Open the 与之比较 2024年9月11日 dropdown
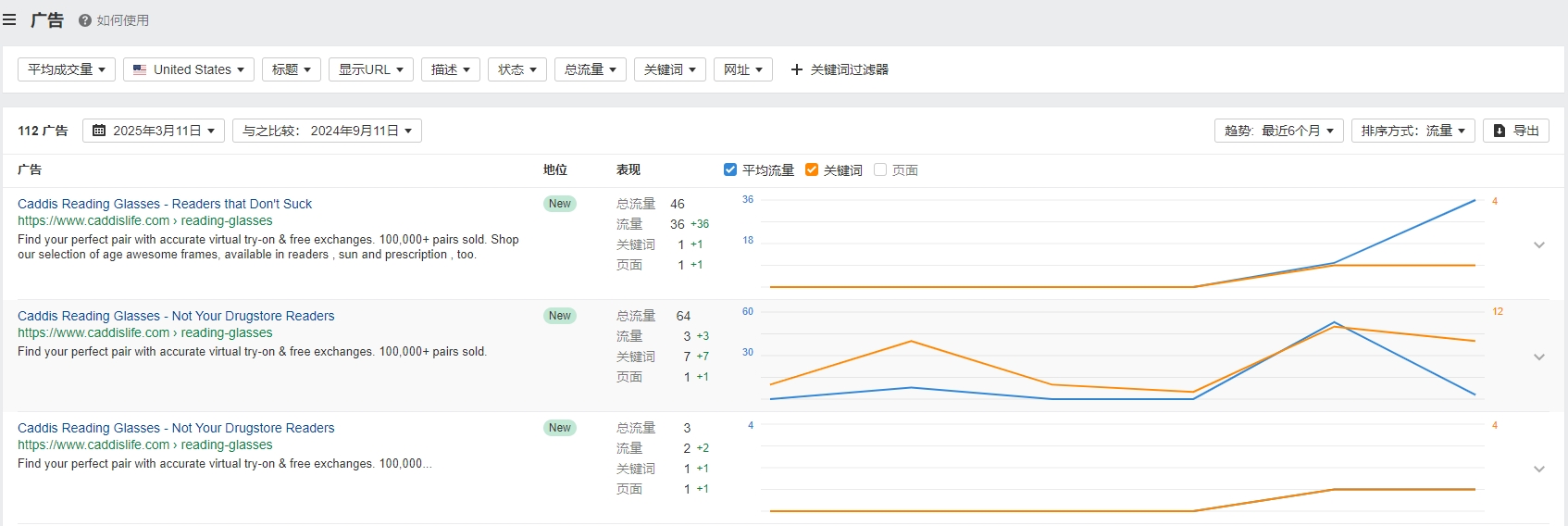The image size is (1568, 526). coord(327,131)
